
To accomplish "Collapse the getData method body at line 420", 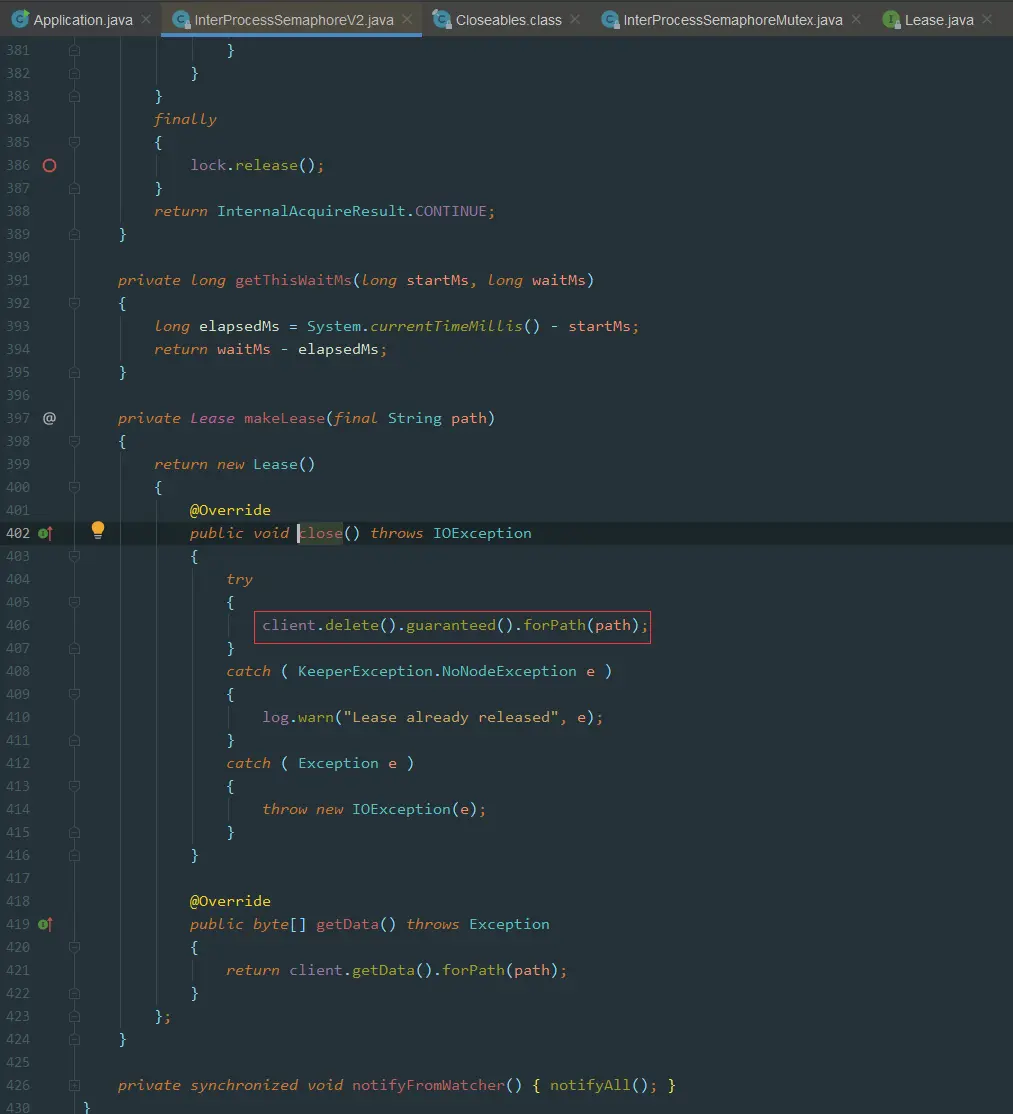I will [x=75, y=947].
